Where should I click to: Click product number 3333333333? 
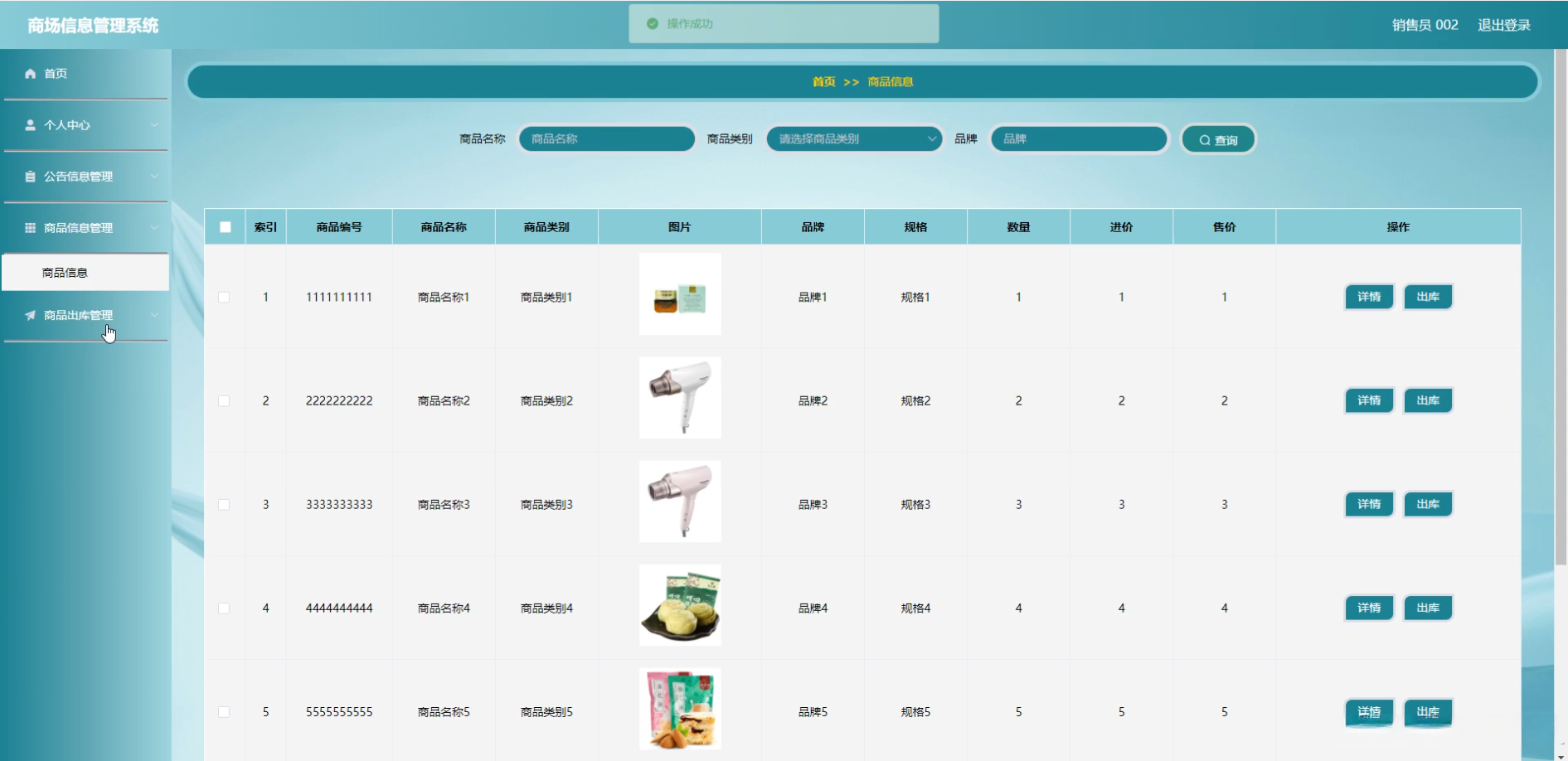coord(339,504)
